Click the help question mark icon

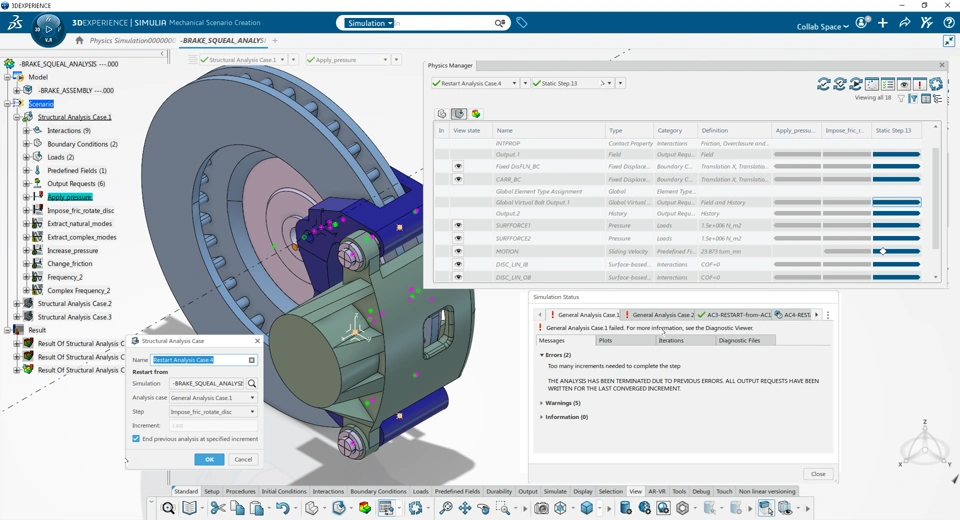[x=949, y=23]
